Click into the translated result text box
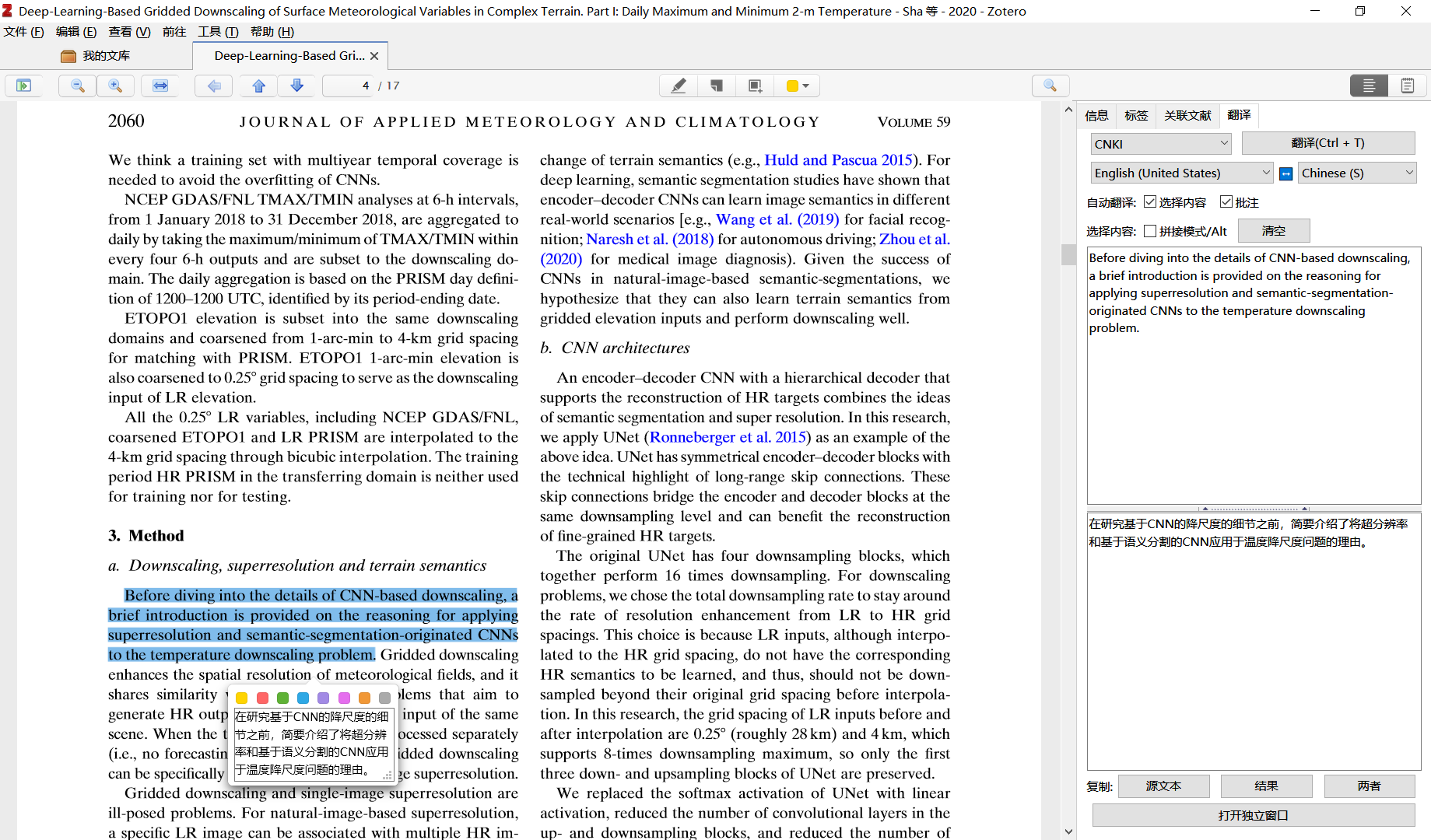Viewport: 1431px width, 840px height. (x=1254, y=641)
